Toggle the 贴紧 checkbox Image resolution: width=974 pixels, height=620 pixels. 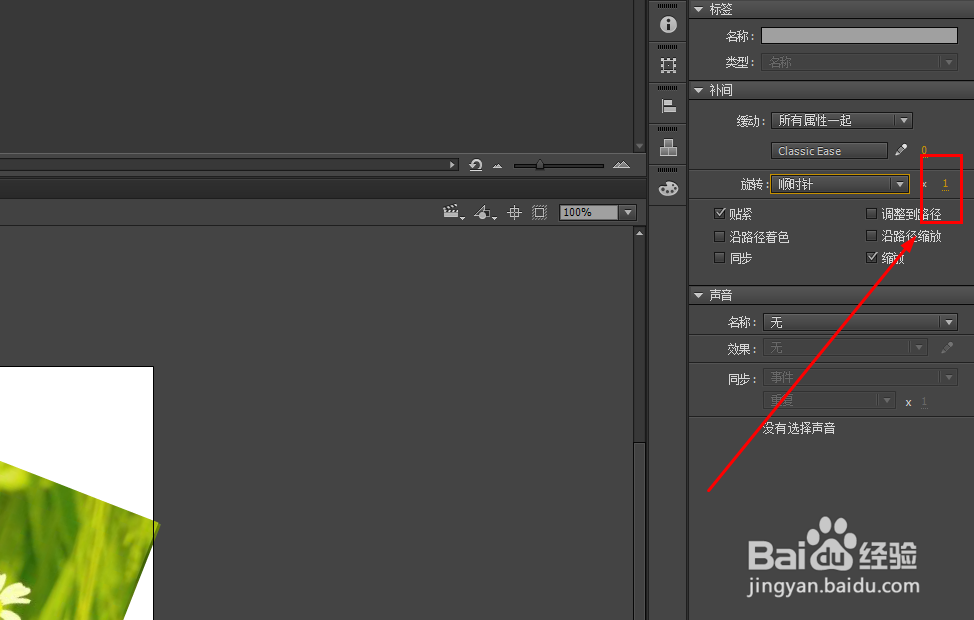click(719, 214)
